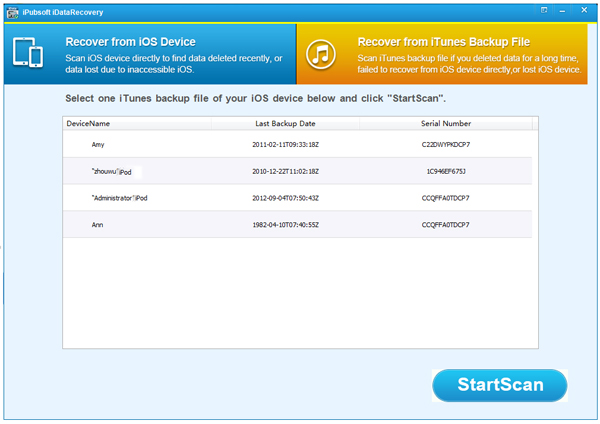
Task: Select the "zhouwu" iPod backup row
Action: point(297,171)
